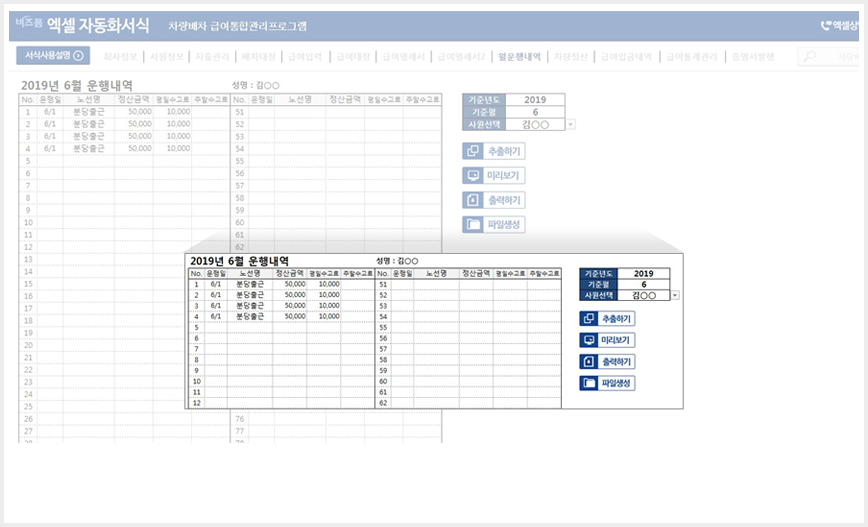Click row number 12 in enlarged callout

(197, 403)
